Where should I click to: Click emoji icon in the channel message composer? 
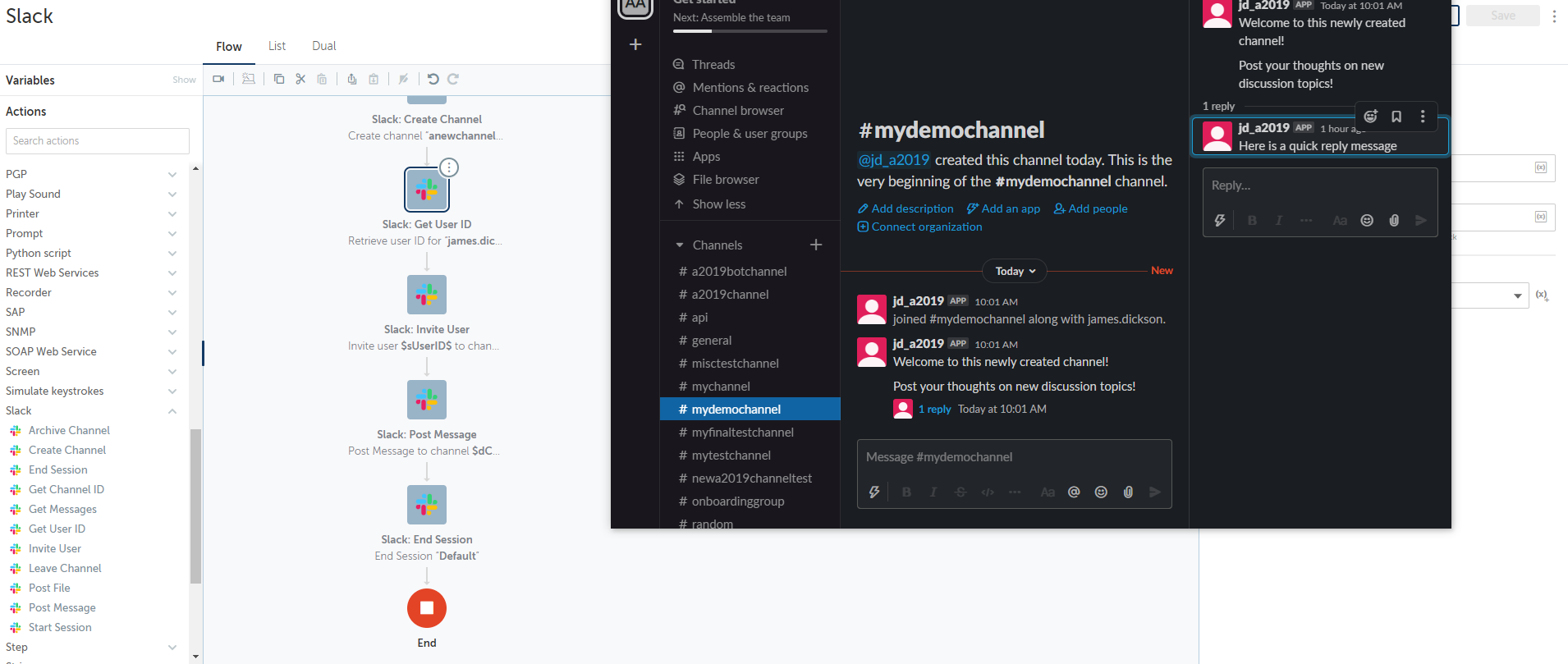pos(1101,492)
